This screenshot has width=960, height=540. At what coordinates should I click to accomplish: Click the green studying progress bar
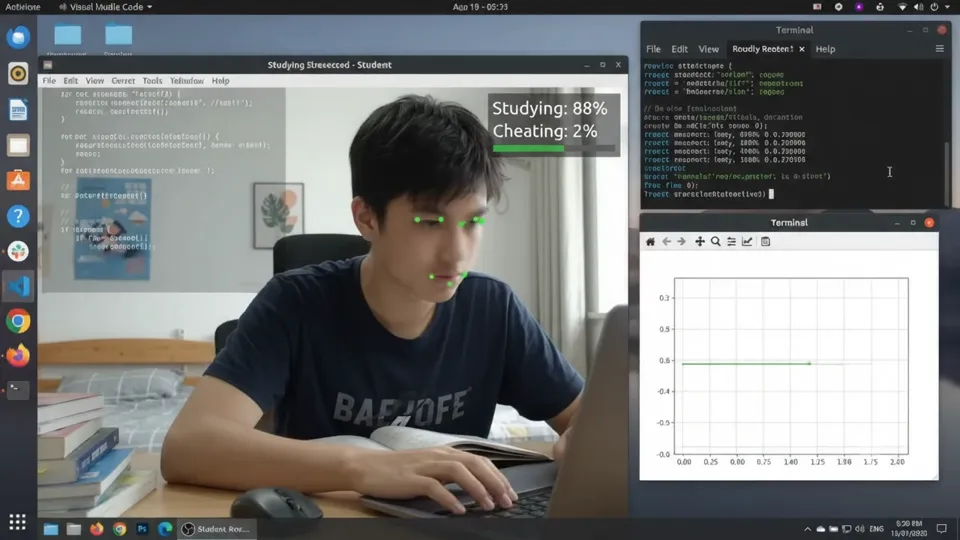528,148
